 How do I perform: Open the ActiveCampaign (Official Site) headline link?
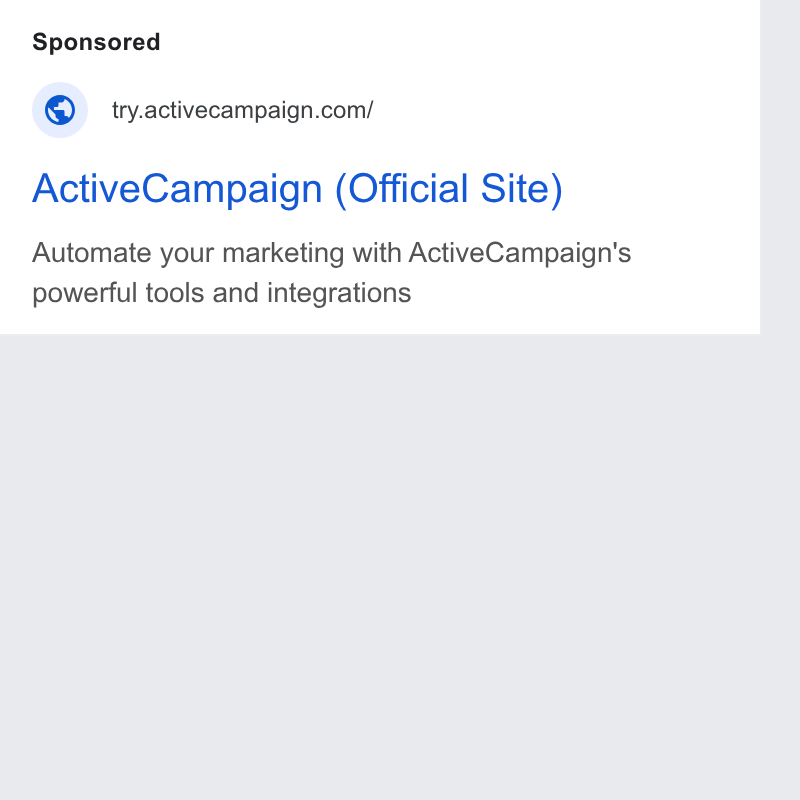tap(297, 189)
